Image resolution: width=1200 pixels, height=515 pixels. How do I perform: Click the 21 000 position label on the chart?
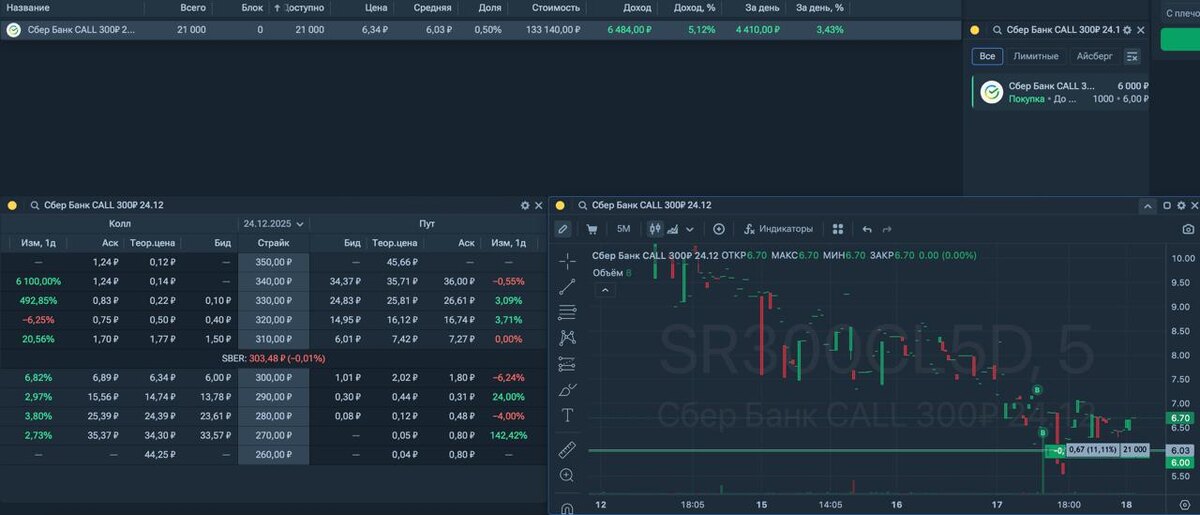pos(1134,450)
